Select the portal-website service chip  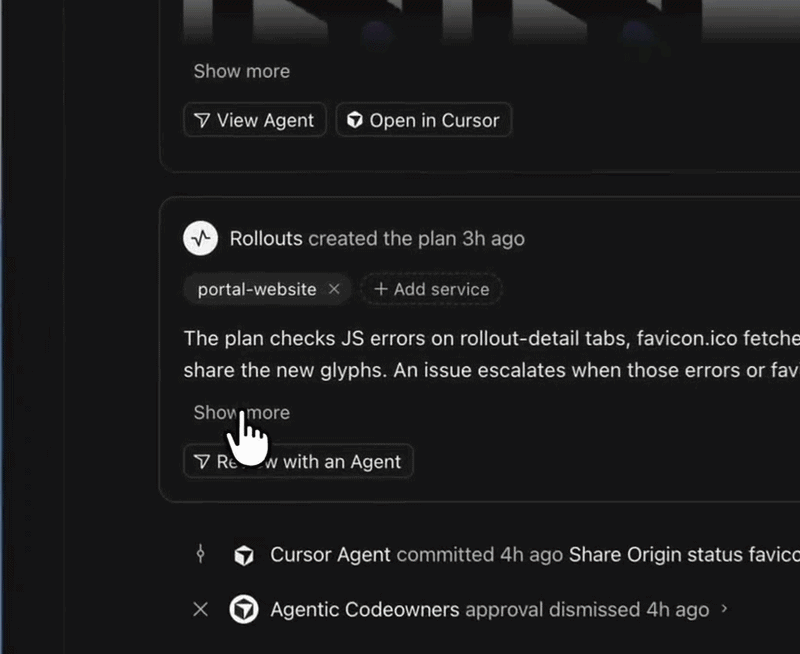(257, 289)
